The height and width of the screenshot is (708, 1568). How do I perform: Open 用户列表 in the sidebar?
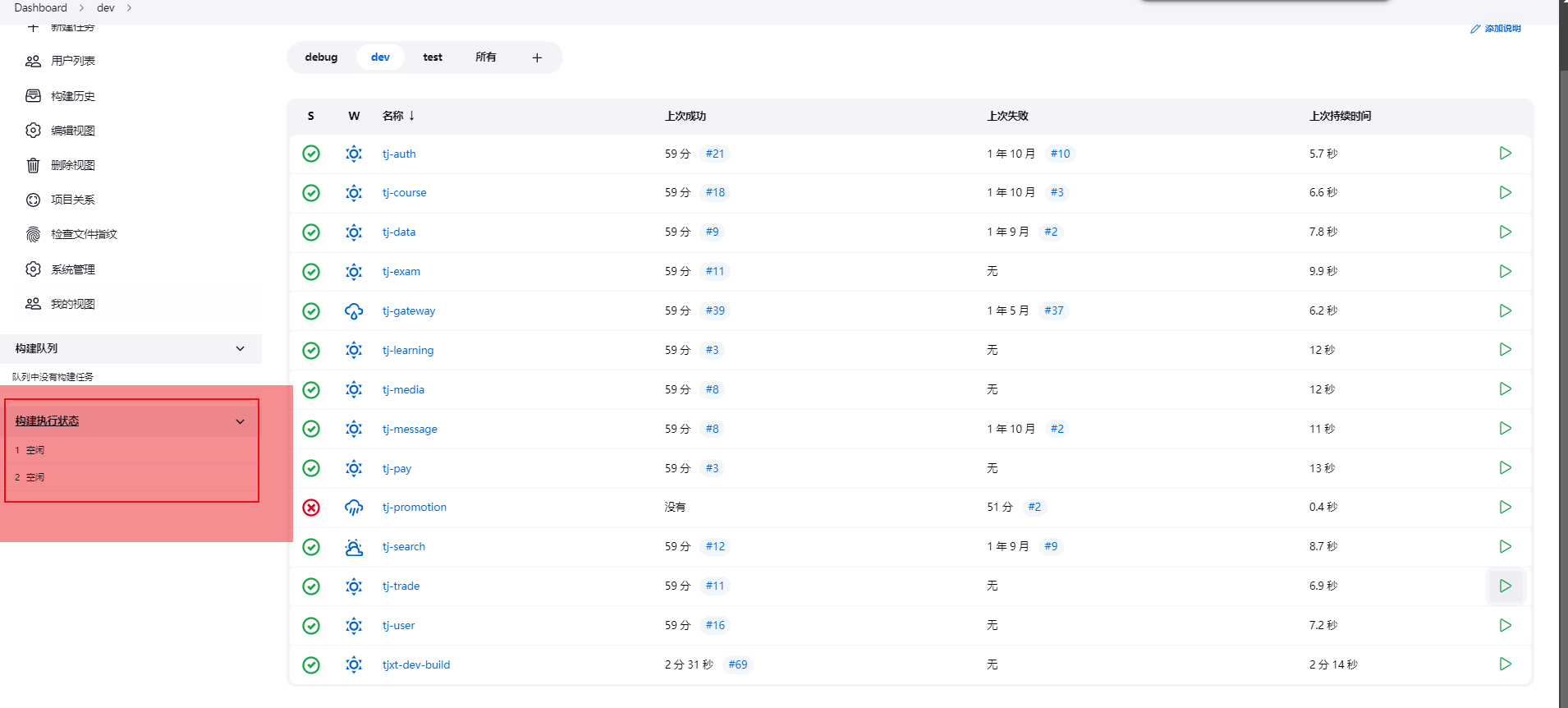[x=73, y=61]
